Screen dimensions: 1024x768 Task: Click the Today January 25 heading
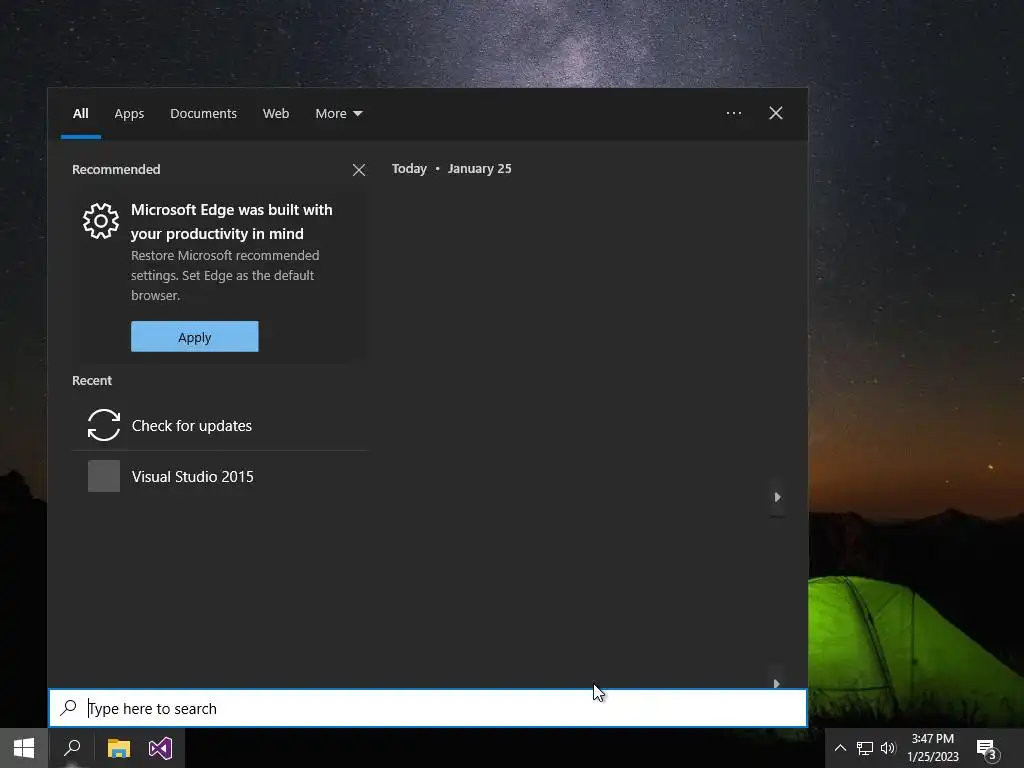click(x=451, y=168)
